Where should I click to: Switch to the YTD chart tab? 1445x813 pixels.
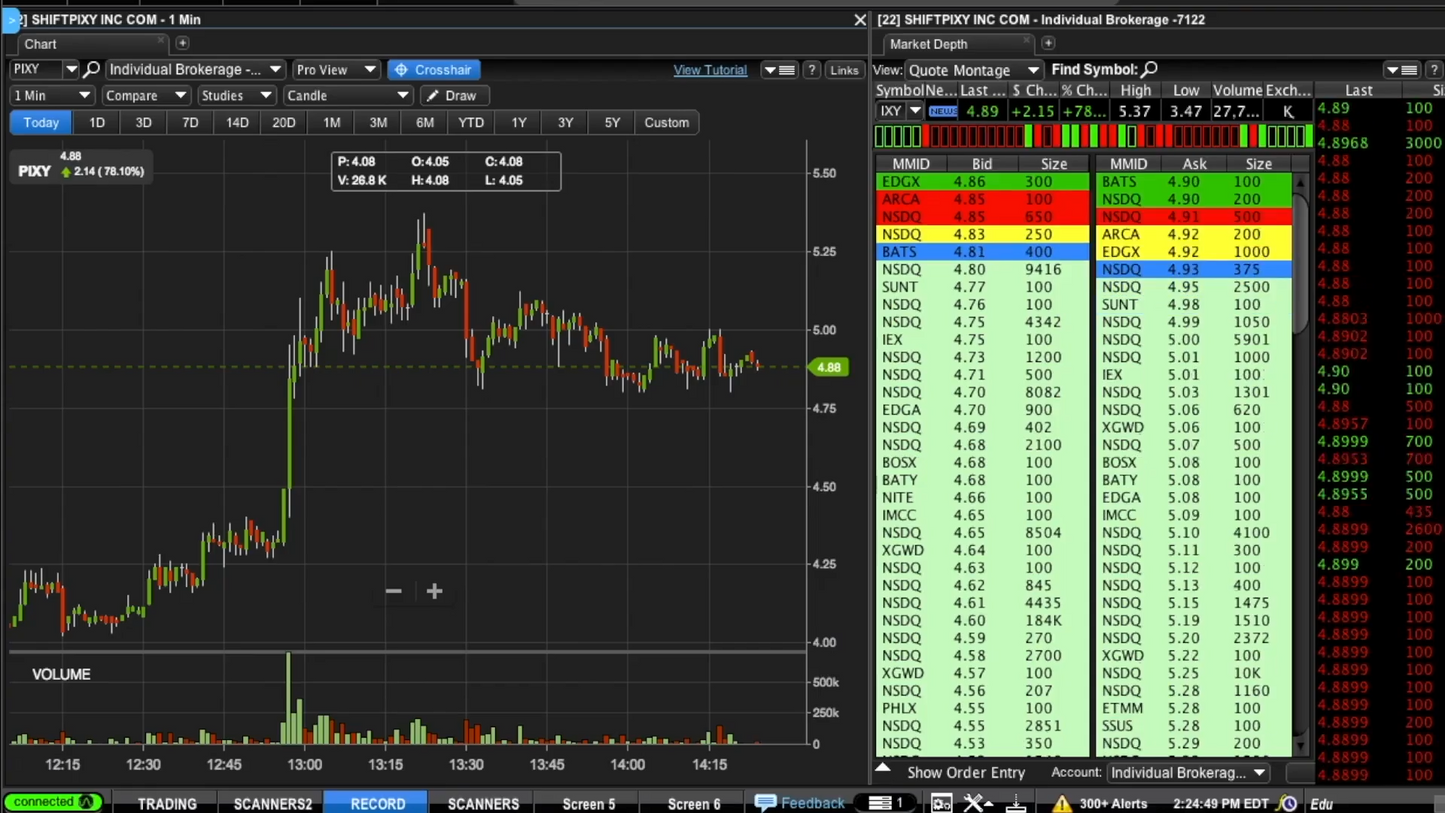pos(470,122)
